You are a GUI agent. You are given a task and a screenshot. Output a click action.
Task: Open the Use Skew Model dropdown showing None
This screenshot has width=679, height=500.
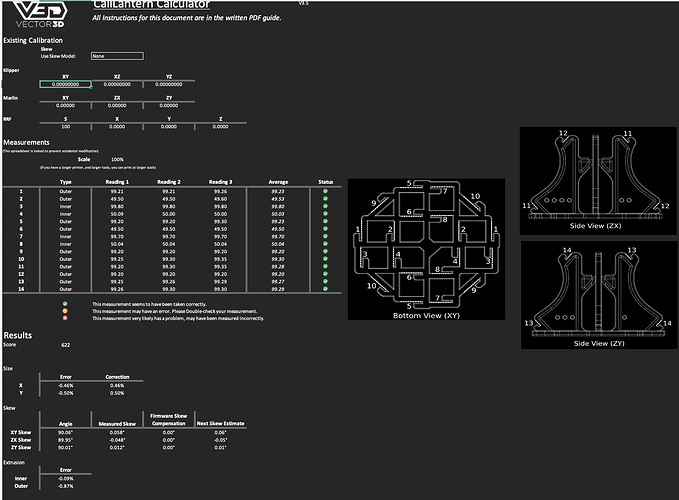coord(117,56)
